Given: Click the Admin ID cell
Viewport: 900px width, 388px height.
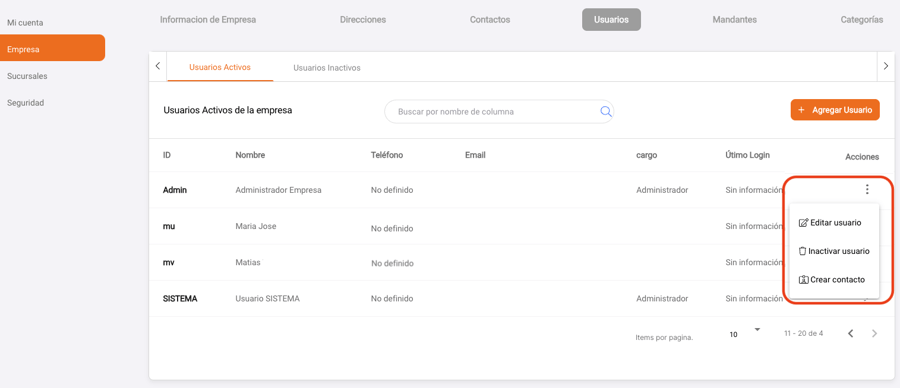Looking at the screenshot, I should click(x=174, y=190).
